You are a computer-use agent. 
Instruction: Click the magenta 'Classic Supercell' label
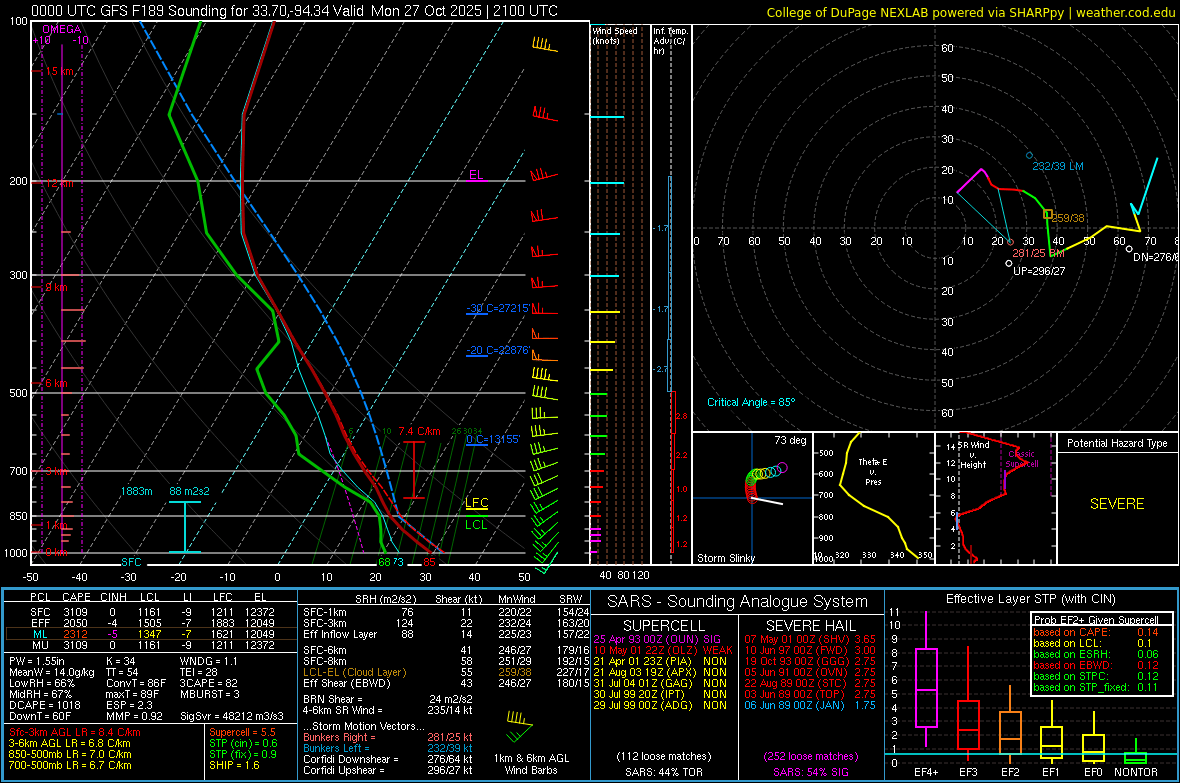1021,459
